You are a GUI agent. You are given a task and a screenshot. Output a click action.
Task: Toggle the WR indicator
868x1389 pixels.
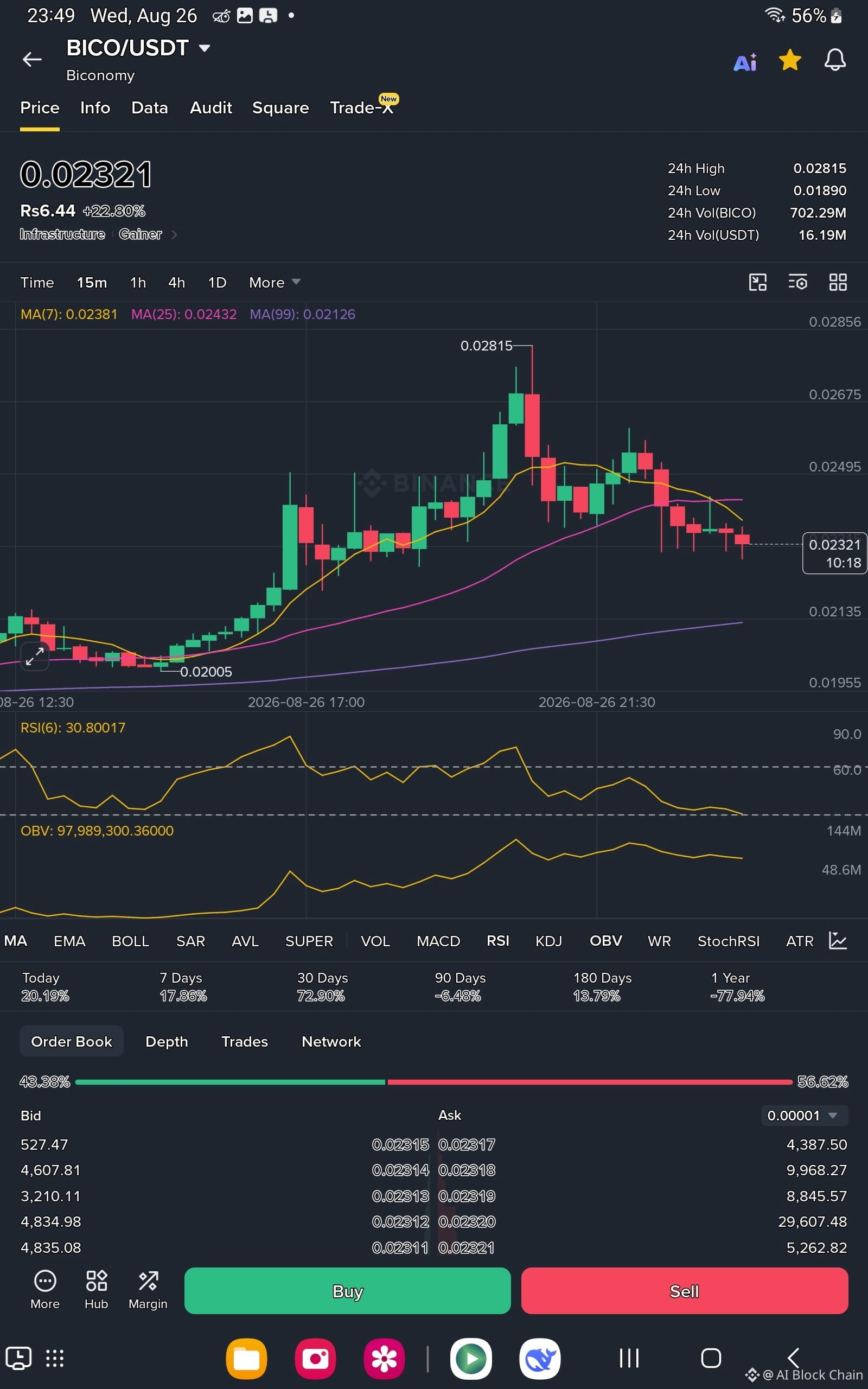[x=659, y=941]
